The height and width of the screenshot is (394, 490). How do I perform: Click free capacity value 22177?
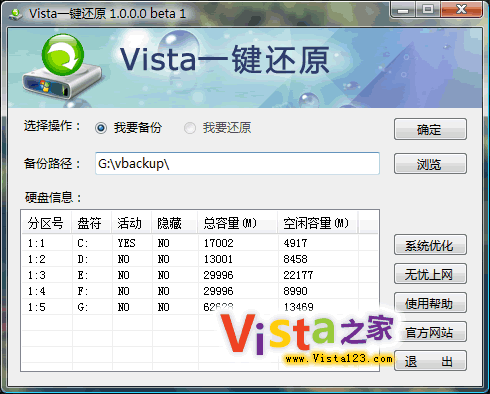(x=298, y=275)
